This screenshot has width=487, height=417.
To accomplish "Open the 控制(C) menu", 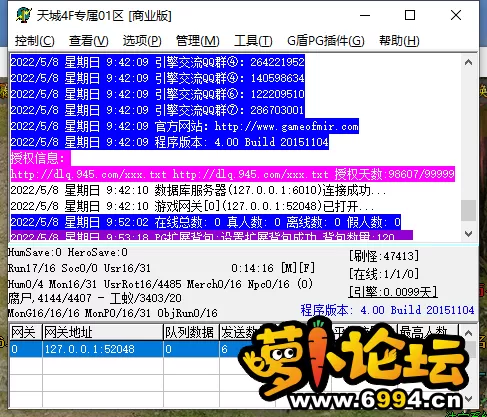I will coord(35,41).
